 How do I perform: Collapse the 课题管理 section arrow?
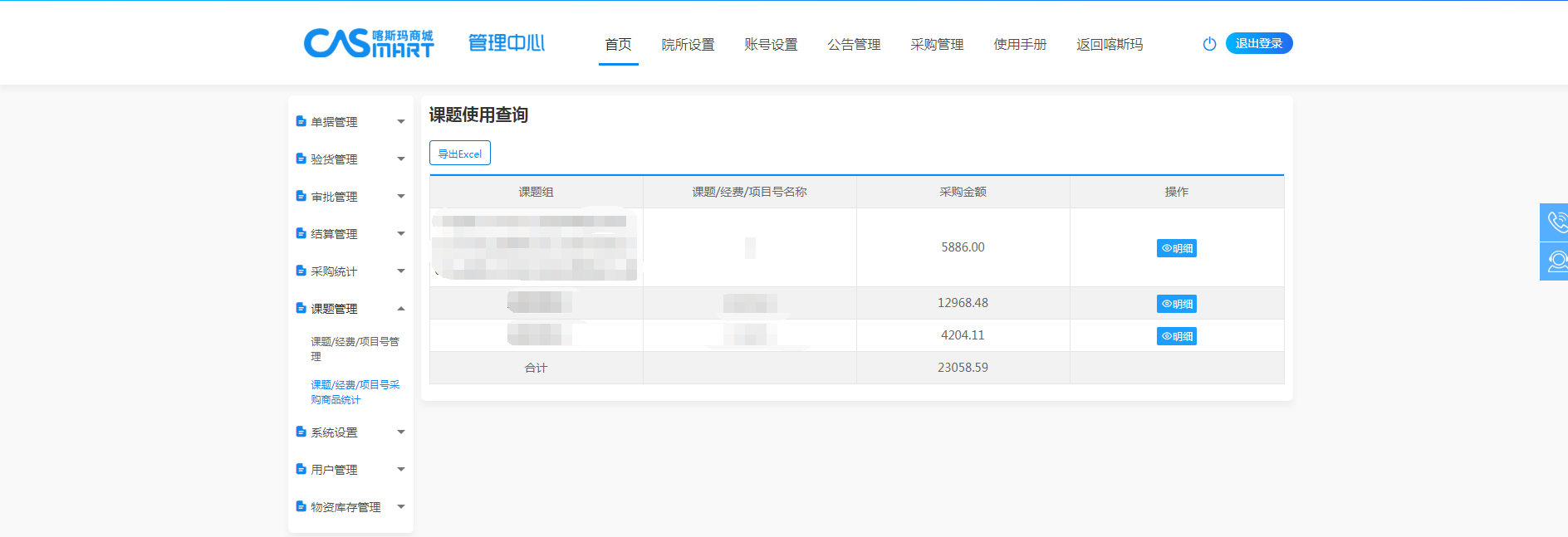(401, 309)
